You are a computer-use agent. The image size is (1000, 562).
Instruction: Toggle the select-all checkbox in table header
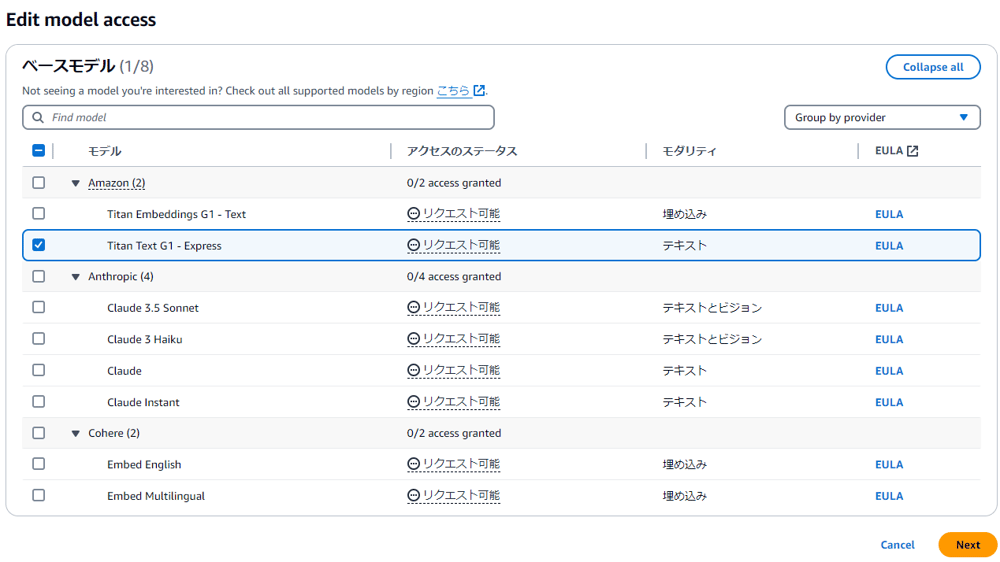tap(38, 151)
